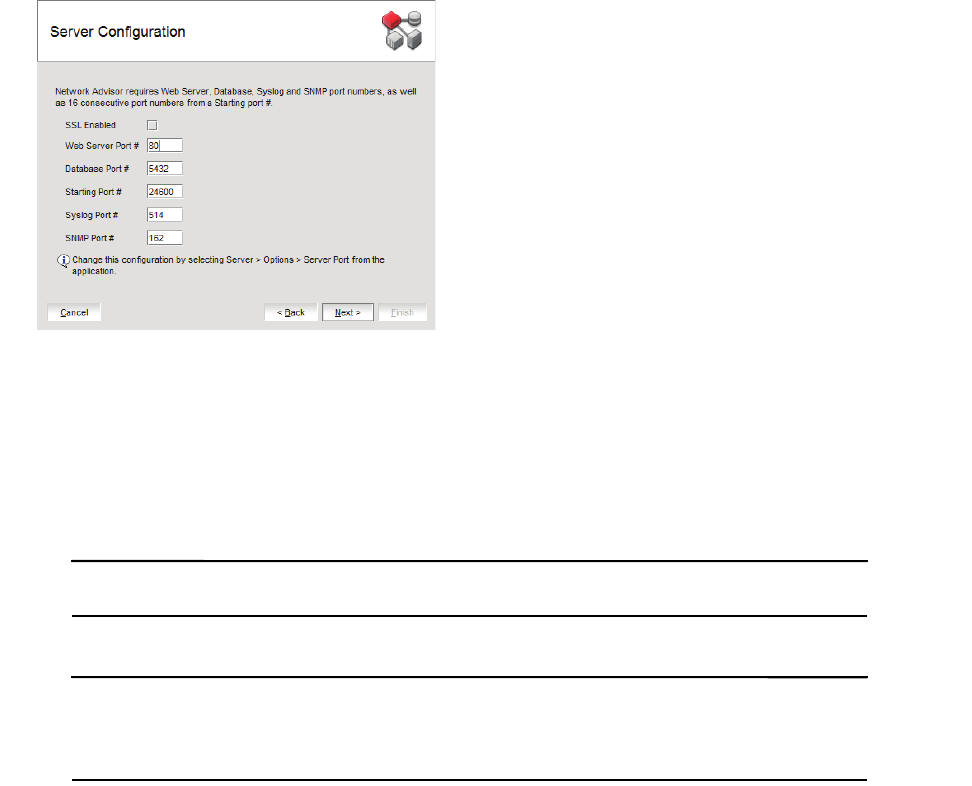The height and width of the screenshot is (786, 972).
Task: Click the SNMP Port # label
Action: (x=90, y=238)
